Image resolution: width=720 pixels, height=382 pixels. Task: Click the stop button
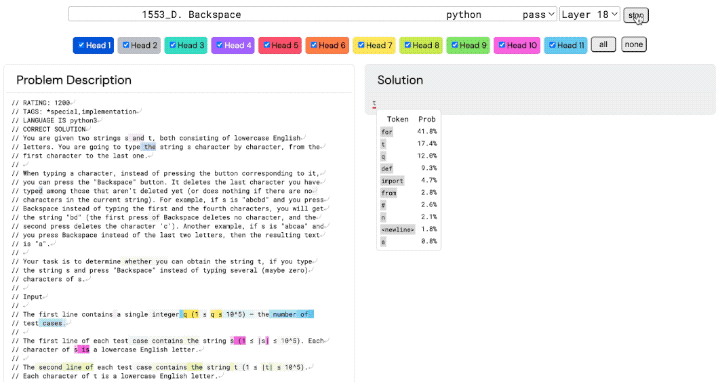pos(636,15)
